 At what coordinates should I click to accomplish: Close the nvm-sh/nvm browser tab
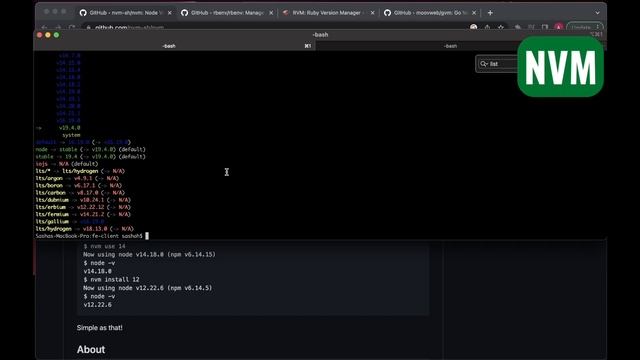[x=169, y=13]
